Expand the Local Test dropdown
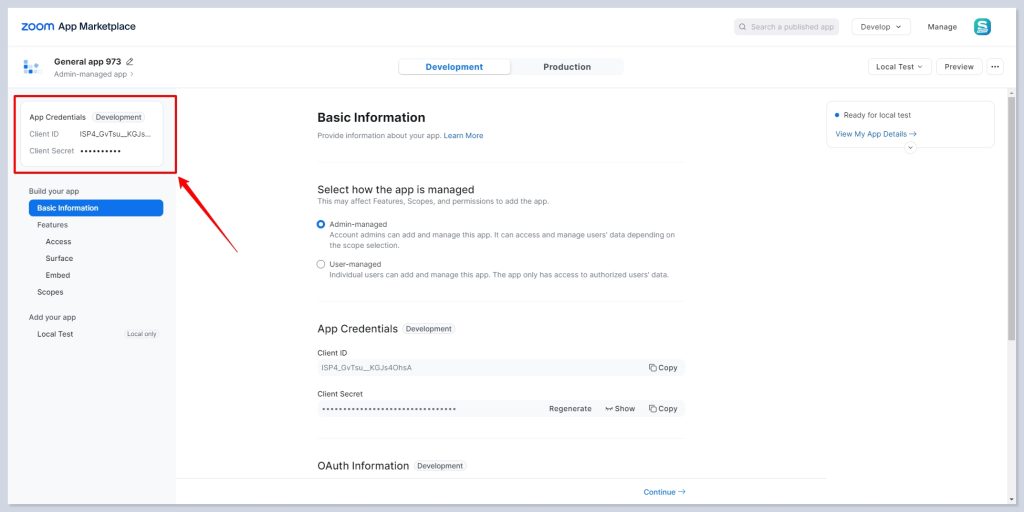Viewport: 1024px width, 512px height. coord(900,67)
